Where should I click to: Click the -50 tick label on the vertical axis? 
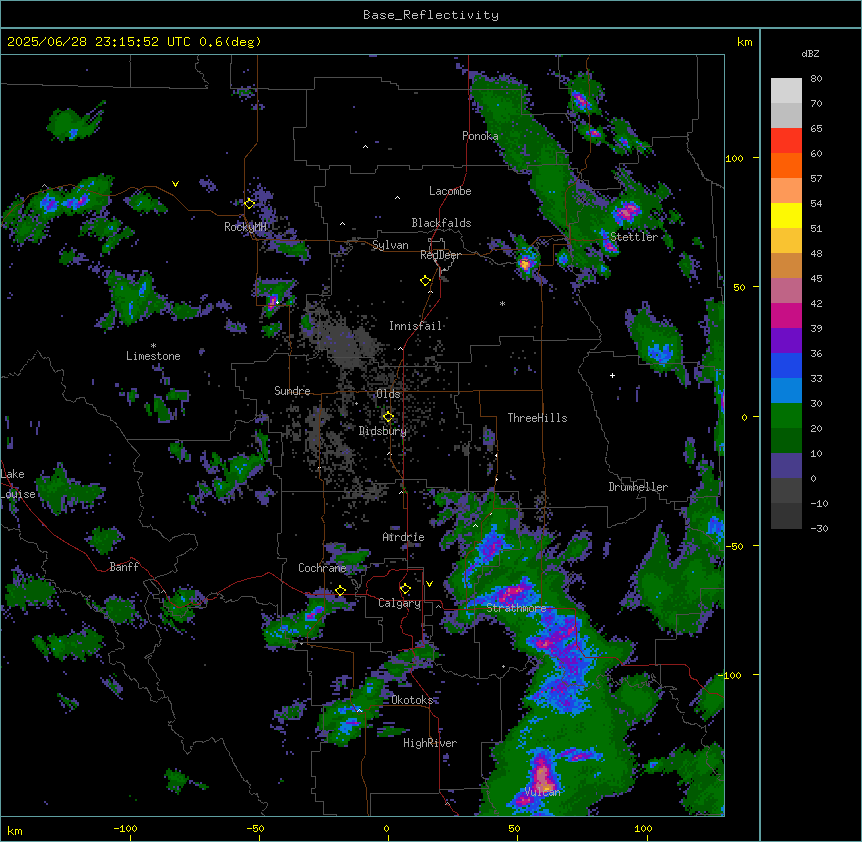(x=734, y=546)
